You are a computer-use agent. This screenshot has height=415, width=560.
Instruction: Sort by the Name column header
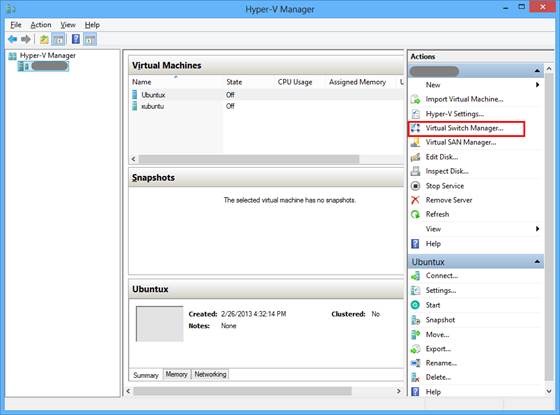click(x=142, y=82)
